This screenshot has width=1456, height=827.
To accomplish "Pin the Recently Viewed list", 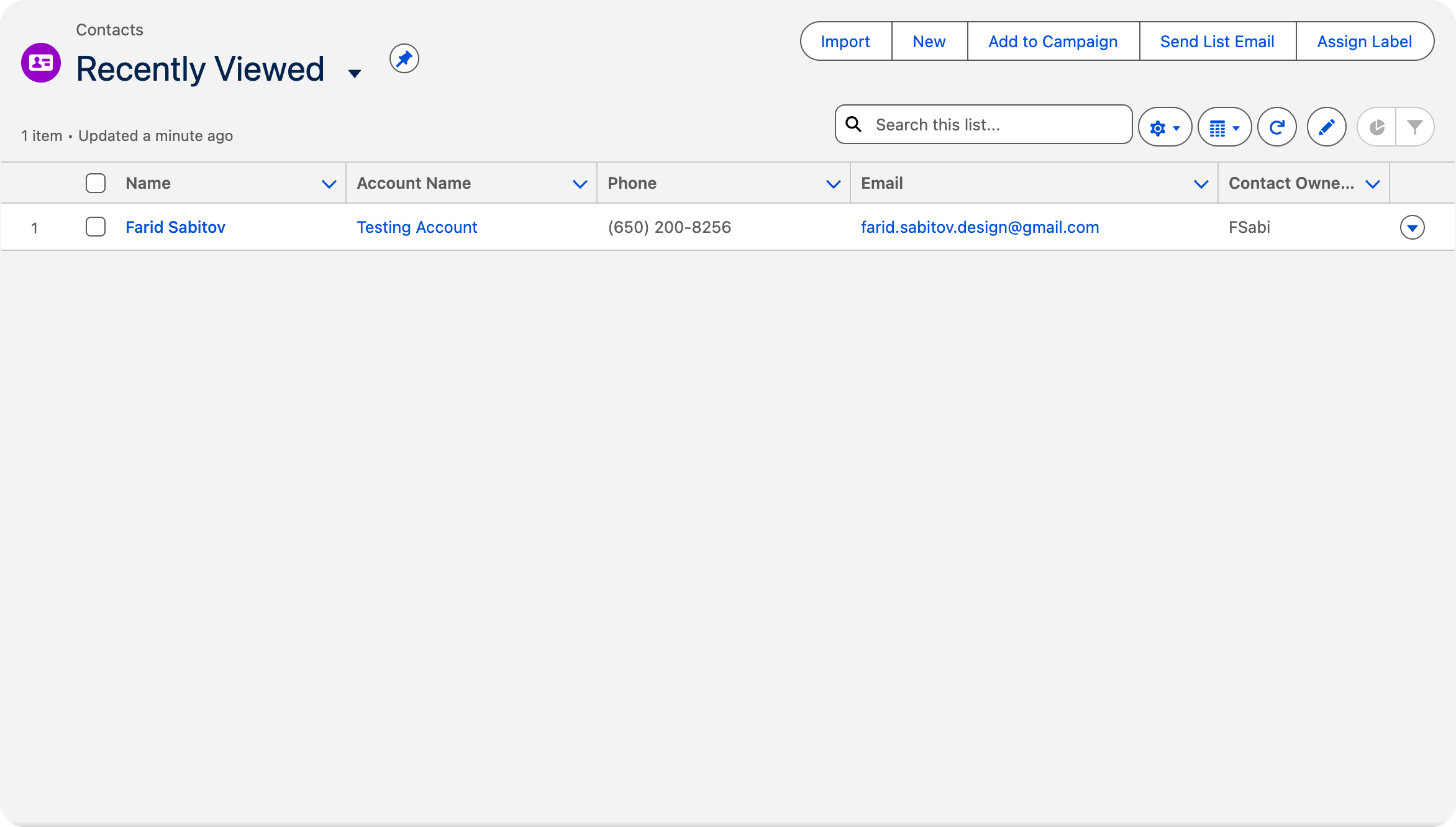I will (x=404, y=59).
